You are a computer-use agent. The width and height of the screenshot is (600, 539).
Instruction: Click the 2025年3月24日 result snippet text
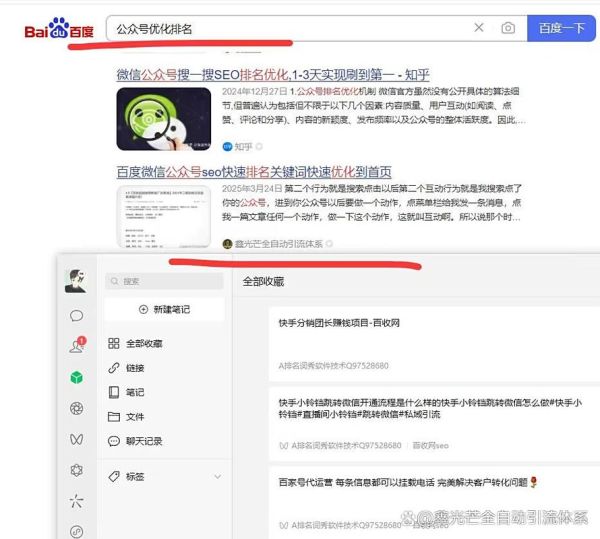click(372, 203)
